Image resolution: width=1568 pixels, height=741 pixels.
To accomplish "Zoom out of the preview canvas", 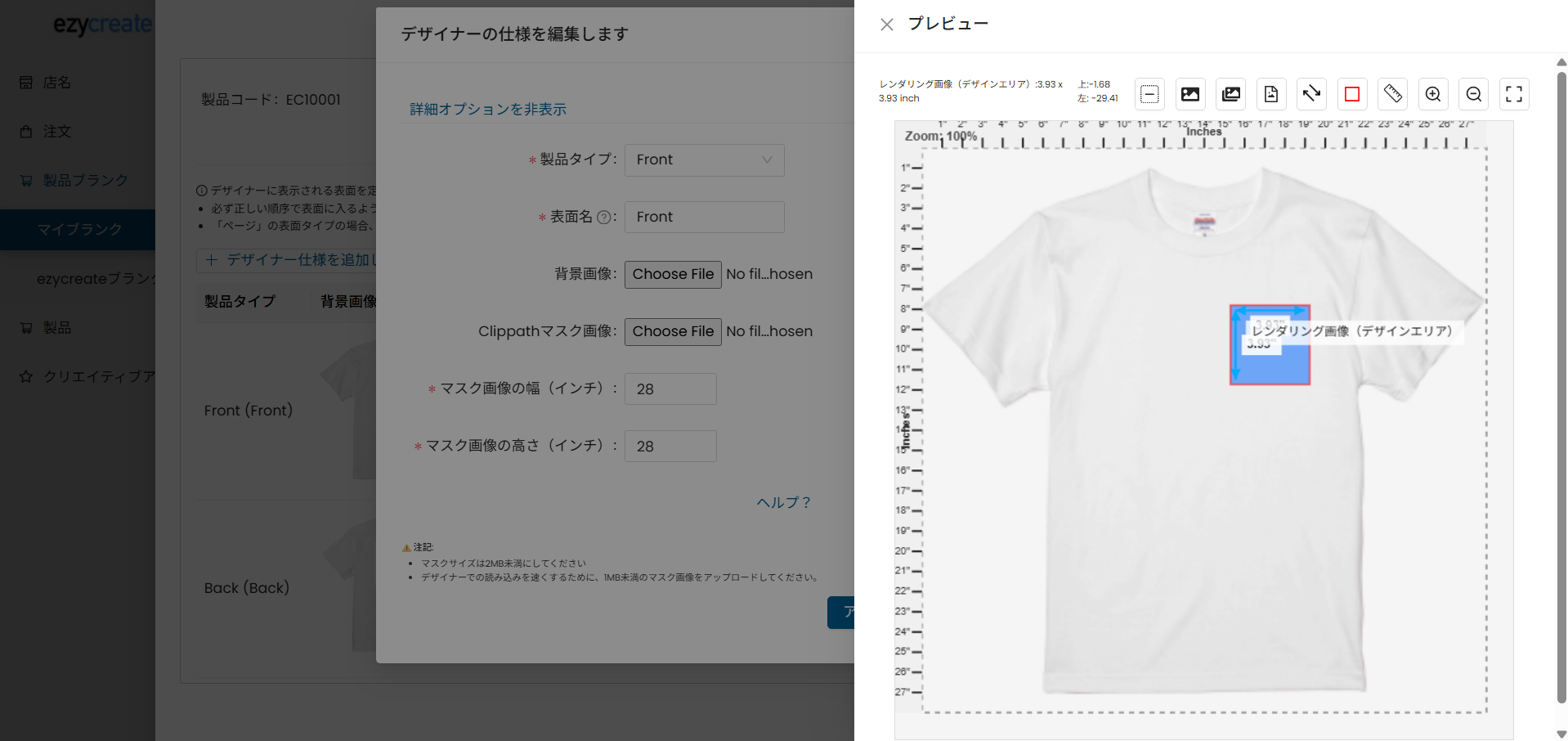I will click(1473, 94).
